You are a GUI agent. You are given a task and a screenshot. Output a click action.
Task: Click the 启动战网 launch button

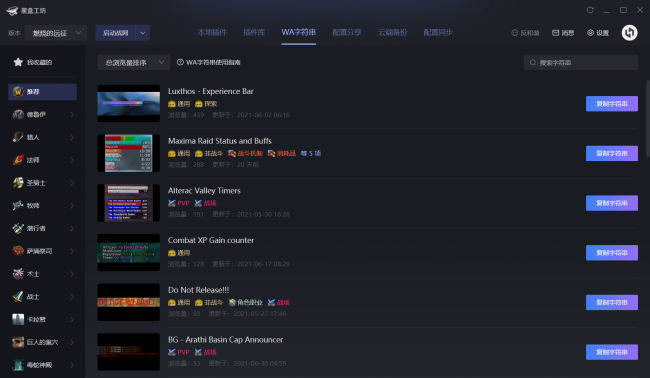[116, 33]
